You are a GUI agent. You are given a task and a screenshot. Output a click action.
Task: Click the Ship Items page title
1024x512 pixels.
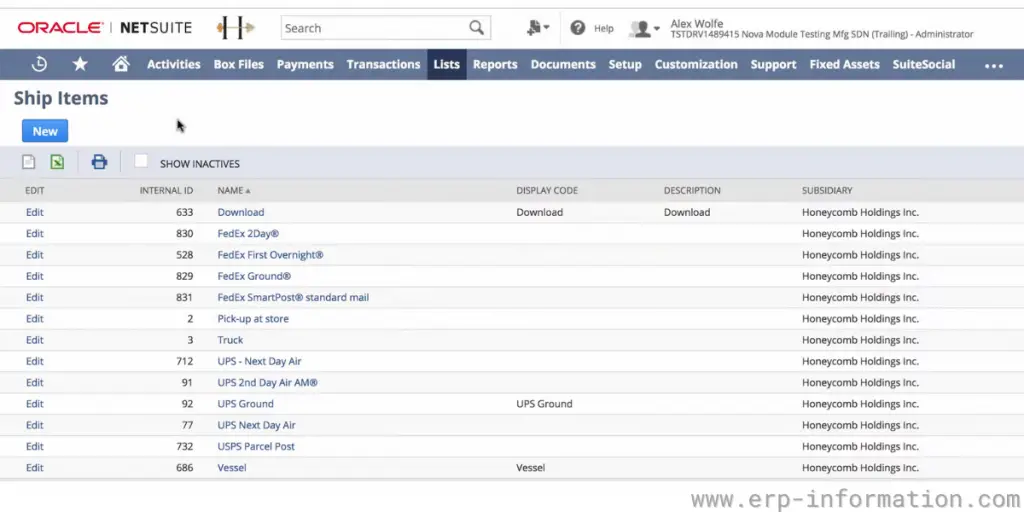pyautogui.click(x=61, y=99)
